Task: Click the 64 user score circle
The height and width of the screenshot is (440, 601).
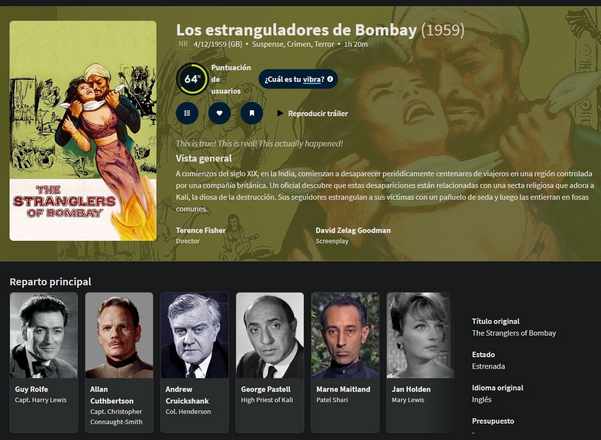Action: pos(192,79)
